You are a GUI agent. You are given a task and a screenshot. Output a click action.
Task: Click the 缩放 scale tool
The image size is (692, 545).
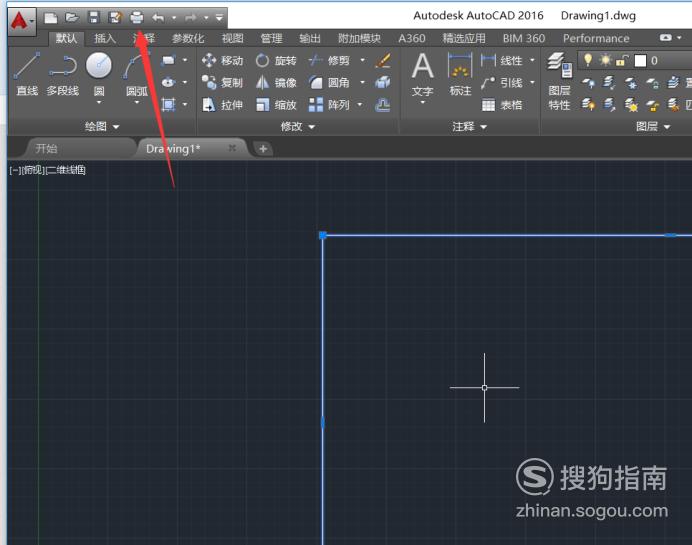(x=276, y=105)
